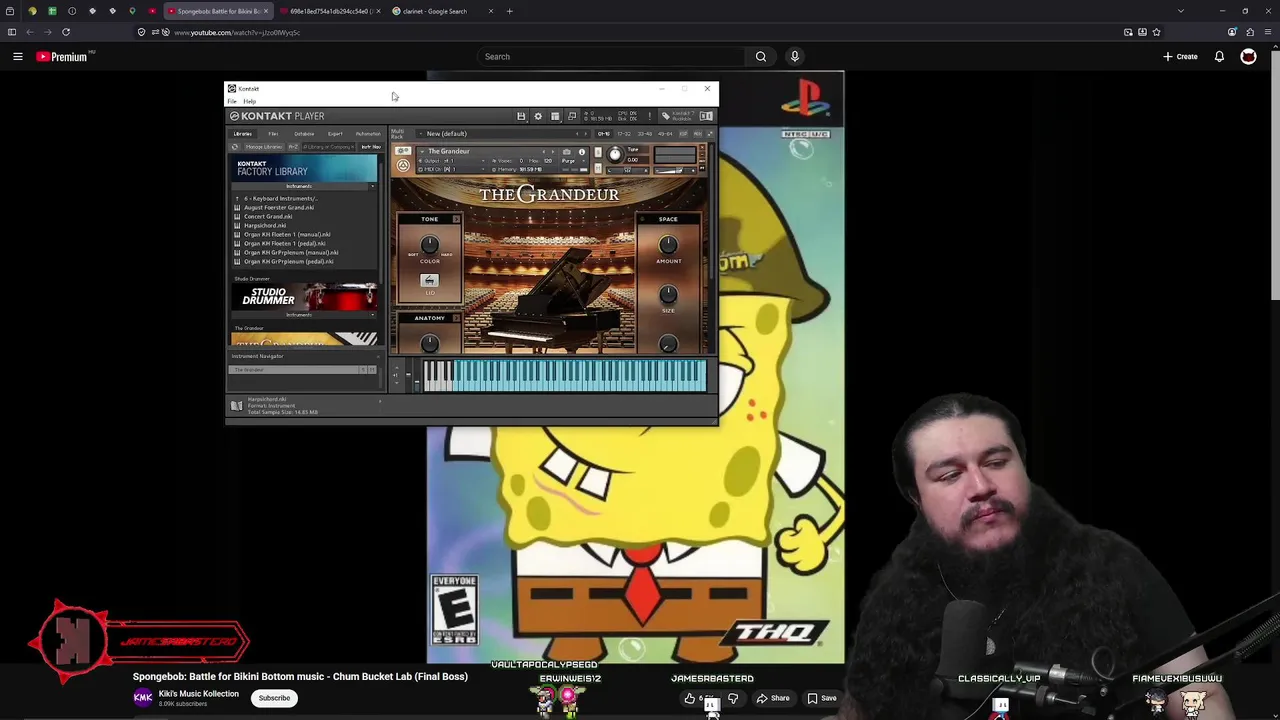Open the MIDI Ch dropdown
1280x720 pixels.
[483, 169]
